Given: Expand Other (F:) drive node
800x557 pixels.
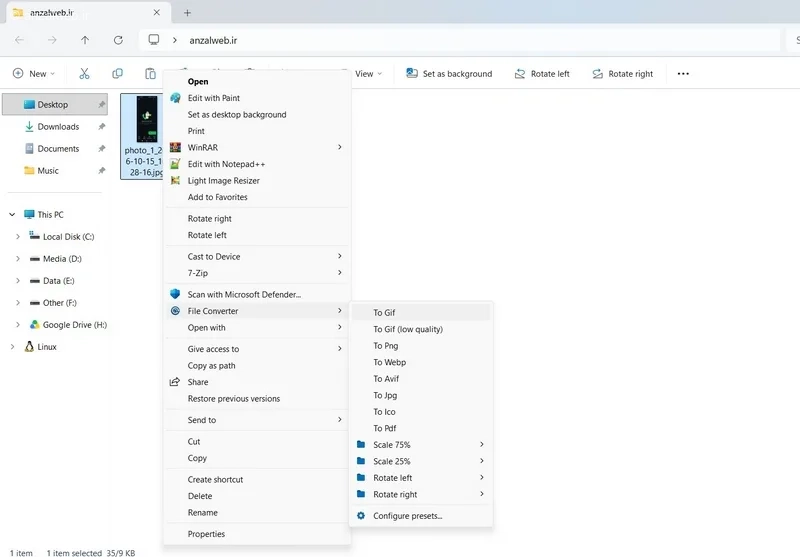Looking at the screenshot, I should tap(18, 302).
